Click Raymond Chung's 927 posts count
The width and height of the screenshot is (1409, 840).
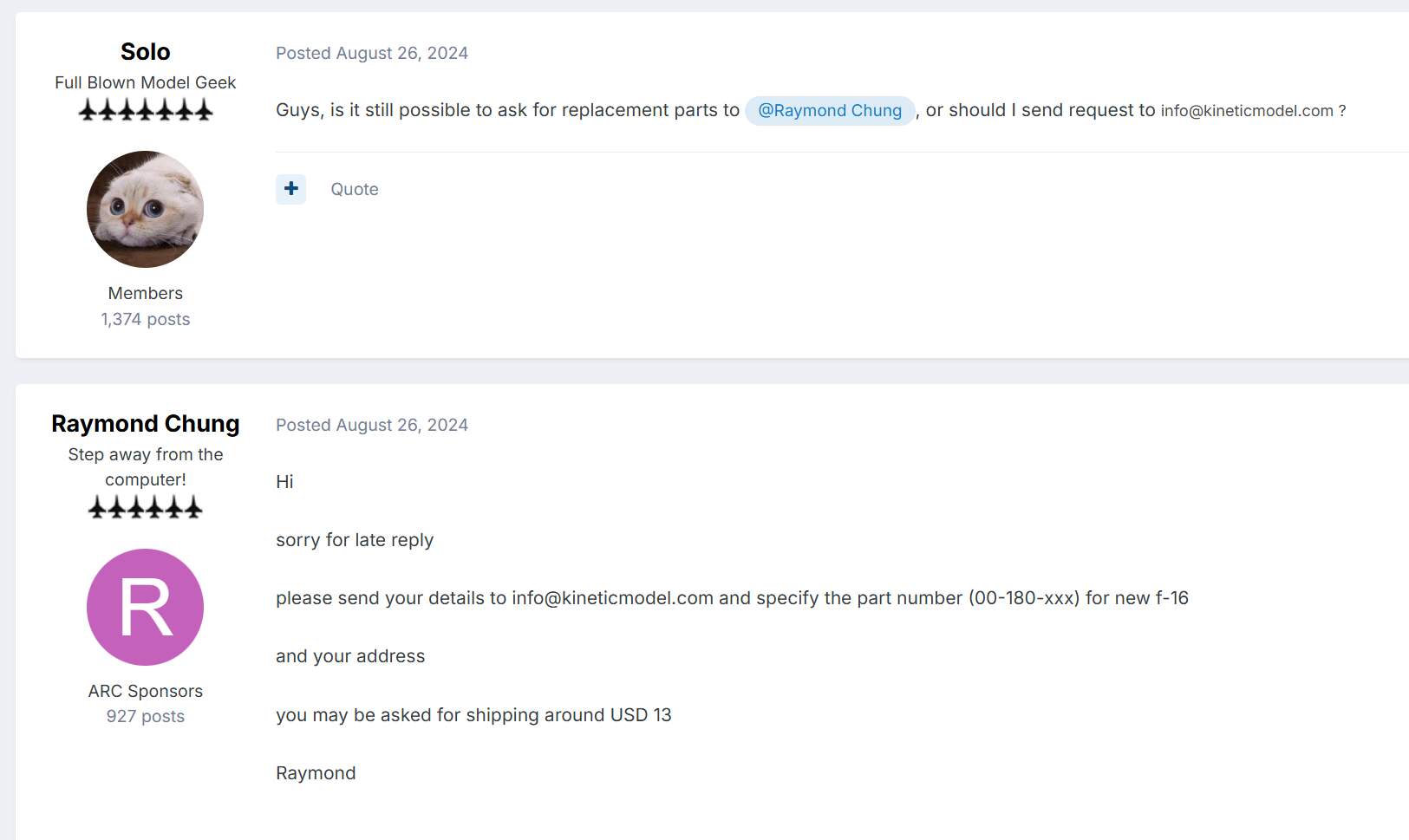point(146,716)
